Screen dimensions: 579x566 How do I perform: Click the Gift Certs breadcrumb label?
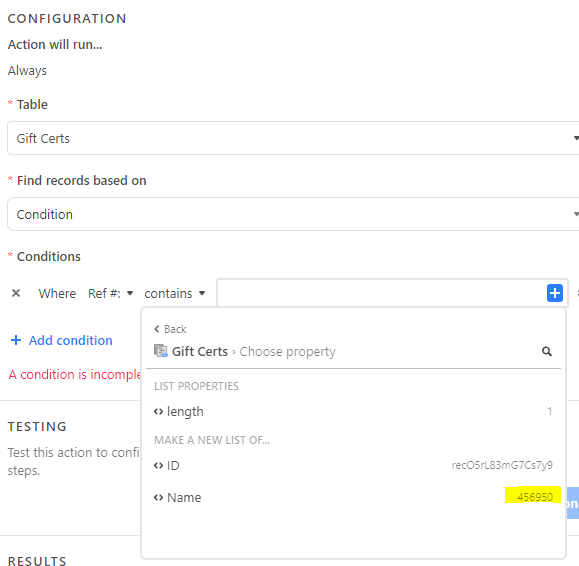click(x=200, y=351)
